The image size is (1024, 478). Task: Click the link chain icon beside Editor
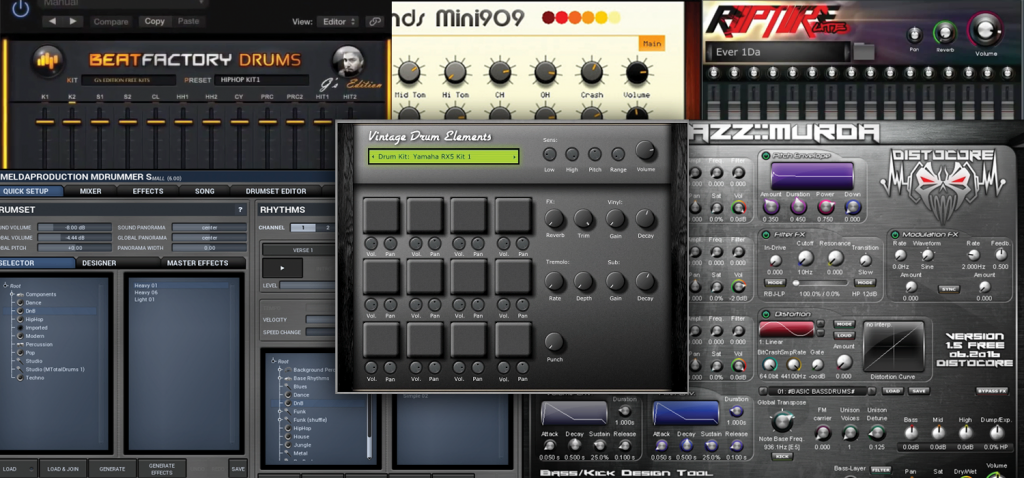coord(374,22)
